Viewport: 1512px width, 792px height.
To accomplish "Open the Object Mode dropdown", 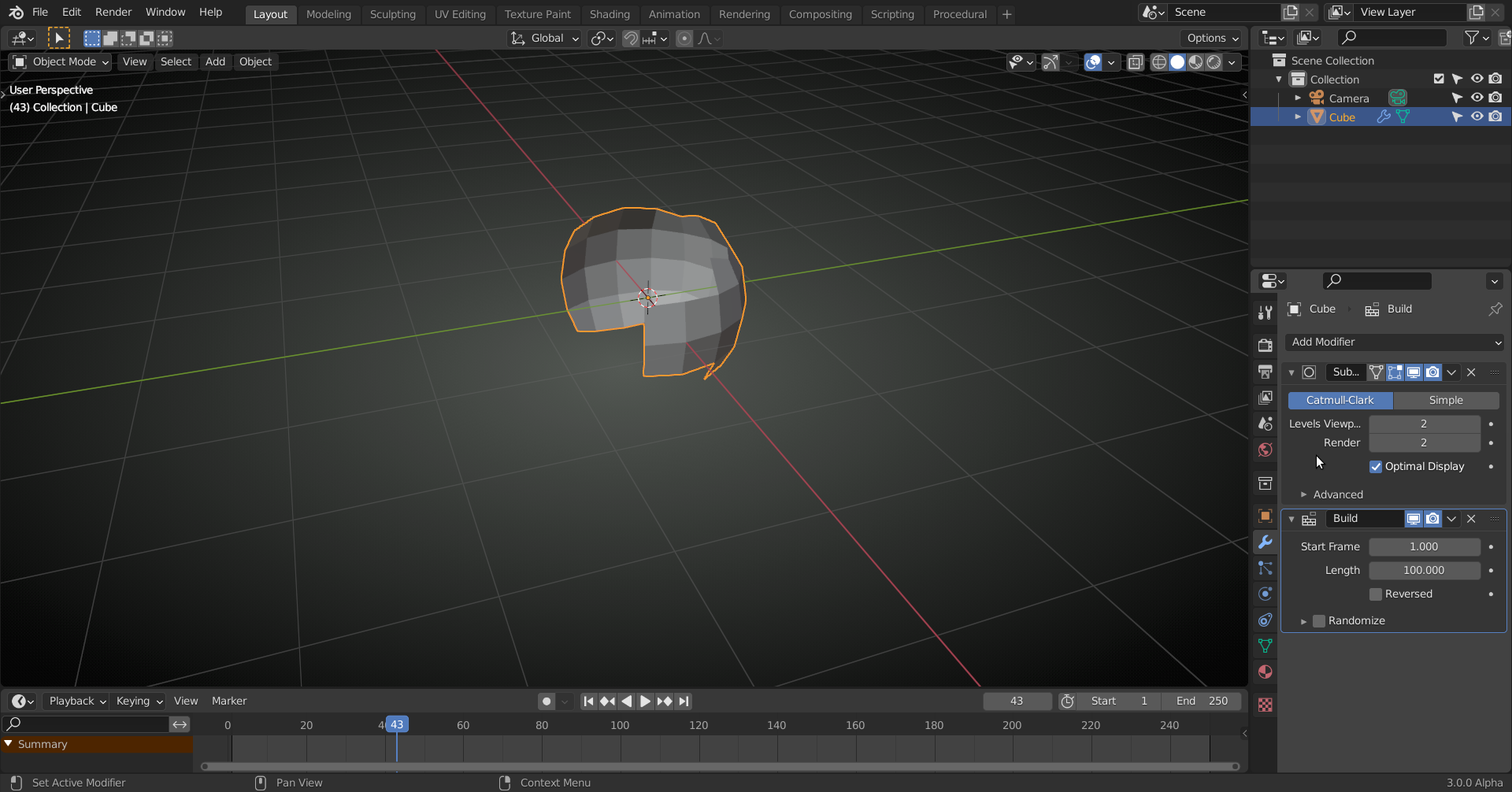I will tap(61, 62).
